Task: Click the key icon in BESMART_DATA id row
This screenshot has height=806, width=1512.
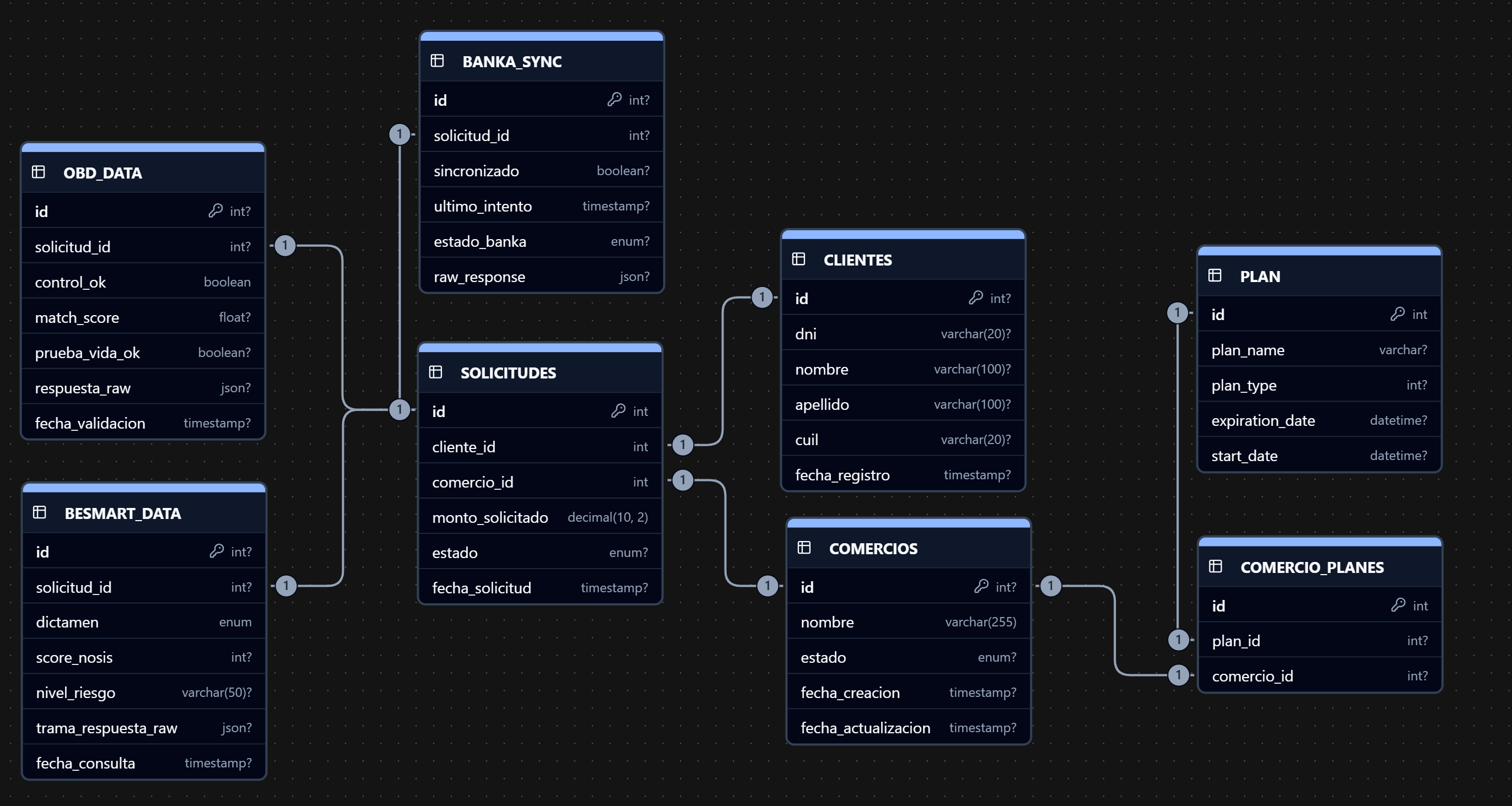Action: (216, 550)
